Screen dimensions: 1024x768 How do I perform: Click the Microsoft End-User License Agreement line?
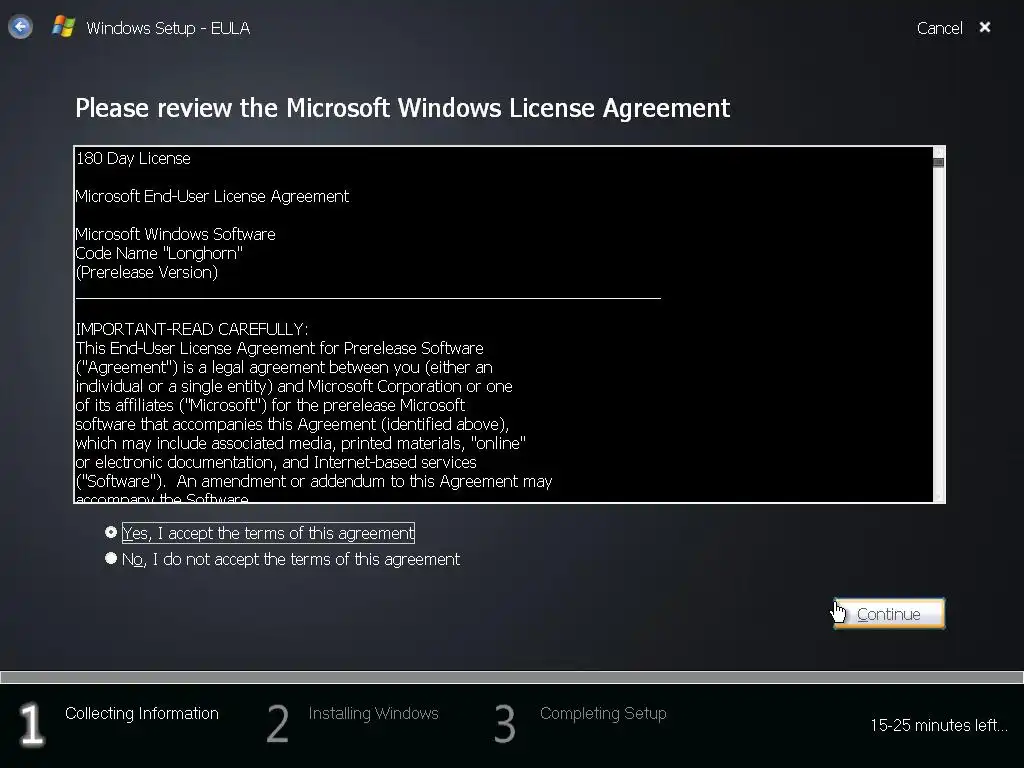[212, 197]
